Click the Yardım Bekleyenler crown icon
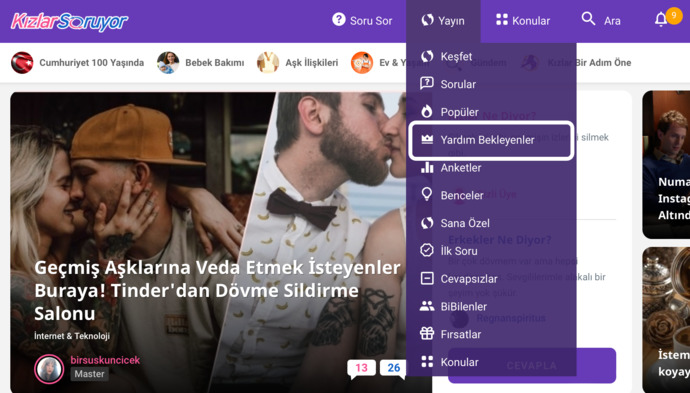 [427, 140]
